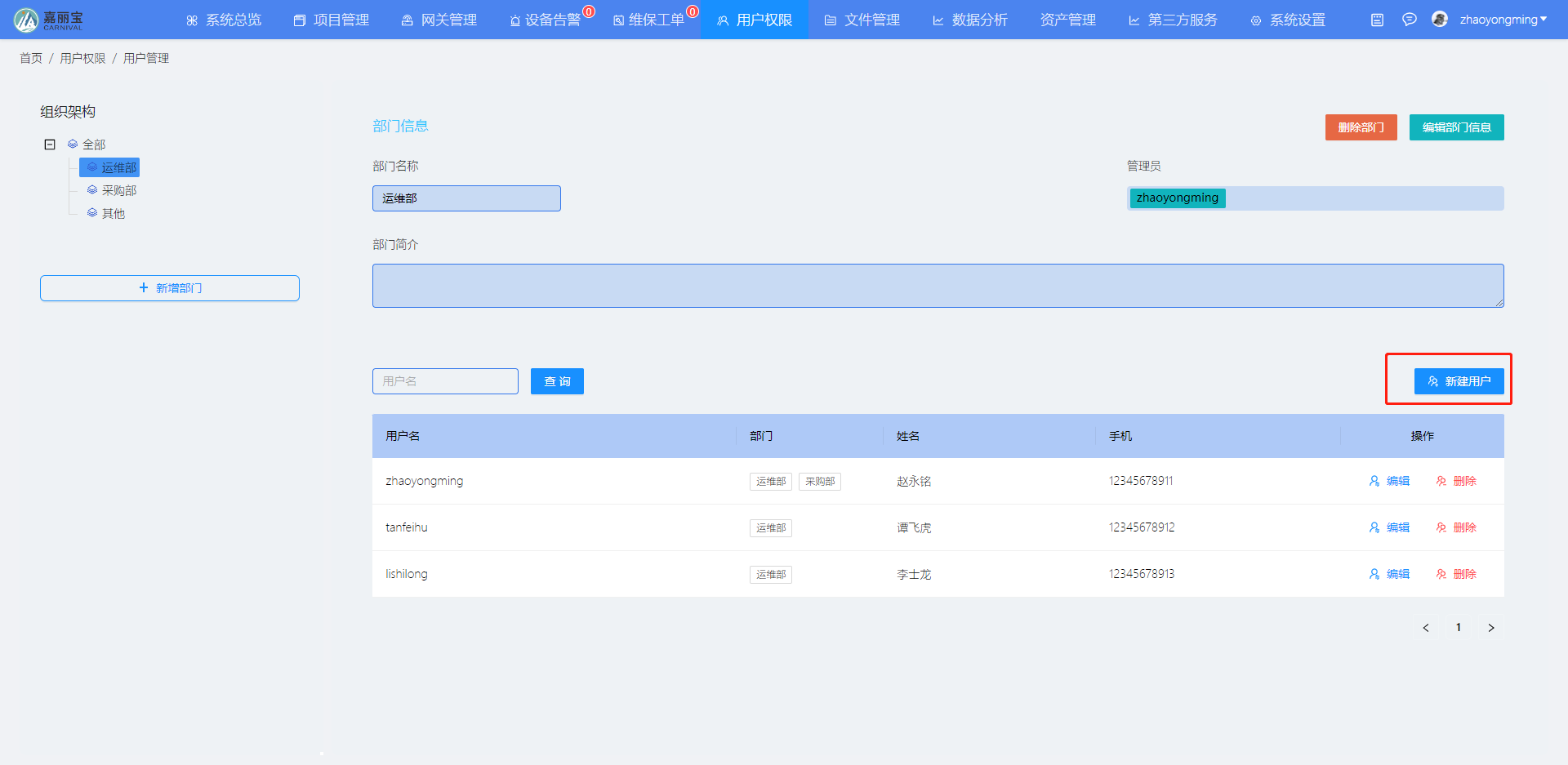Open the messages chat bubble icon
The width and height of the screenshot is (1568, 765).
coord(1409,20)
